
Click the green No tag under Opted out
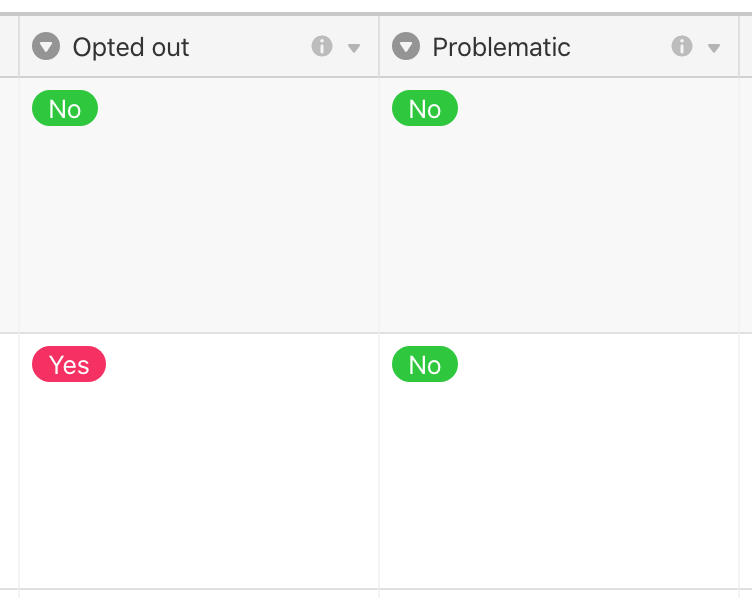click(x=65, y=108)
